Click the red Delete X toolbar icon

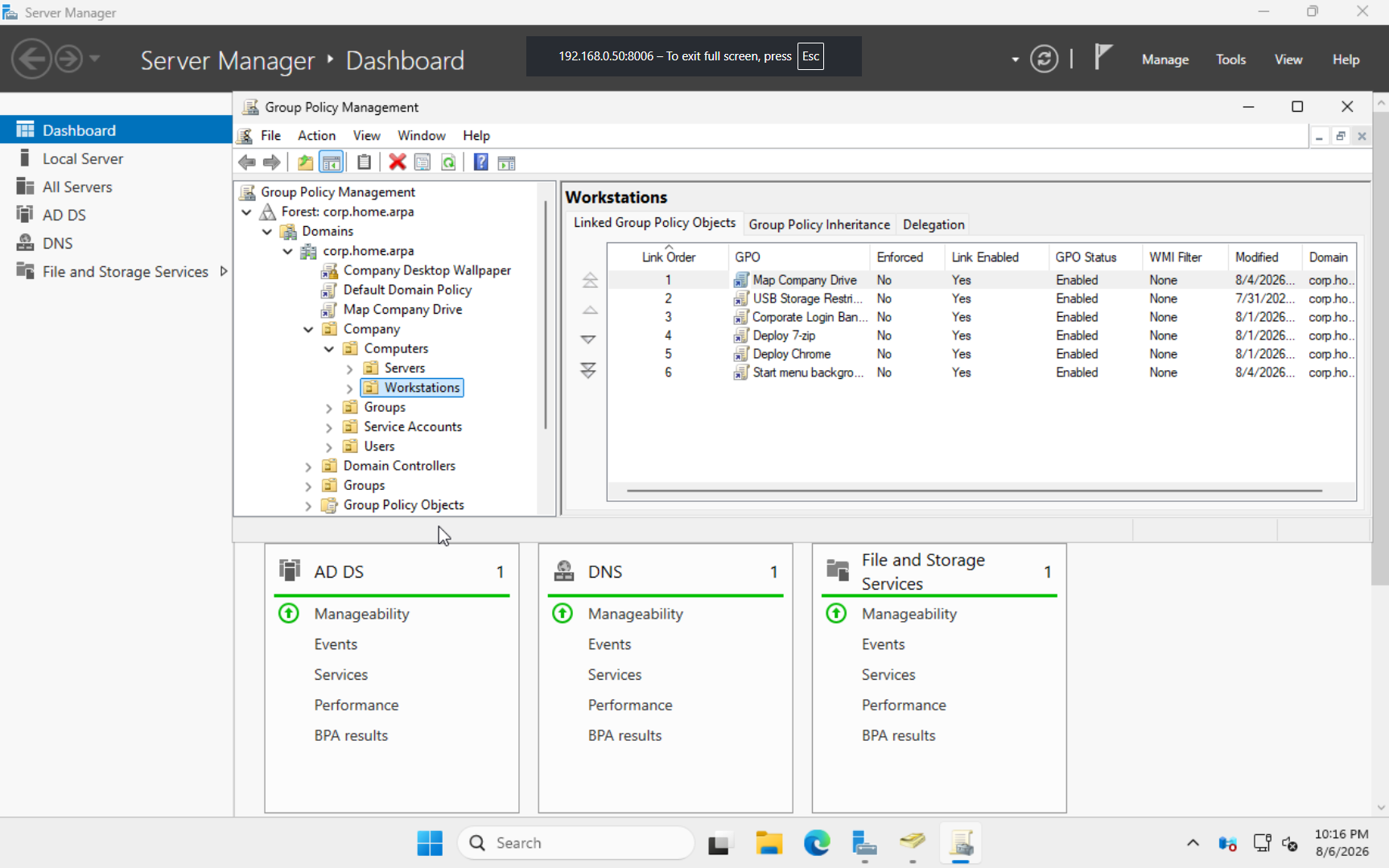tap(398, 162)
